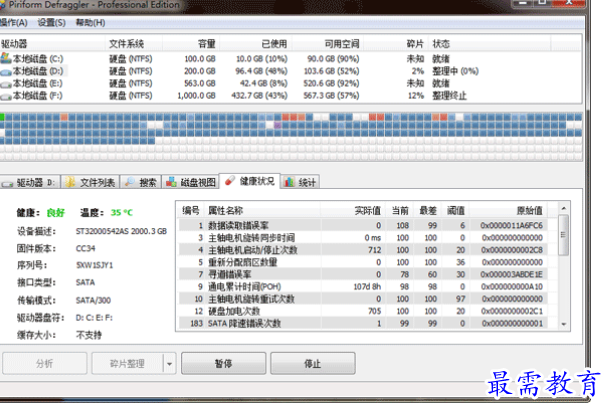The height and width of the screenshot is (415, 609).
Task: Select the SATA 降速错误次数 row
Action: point(363,323)
